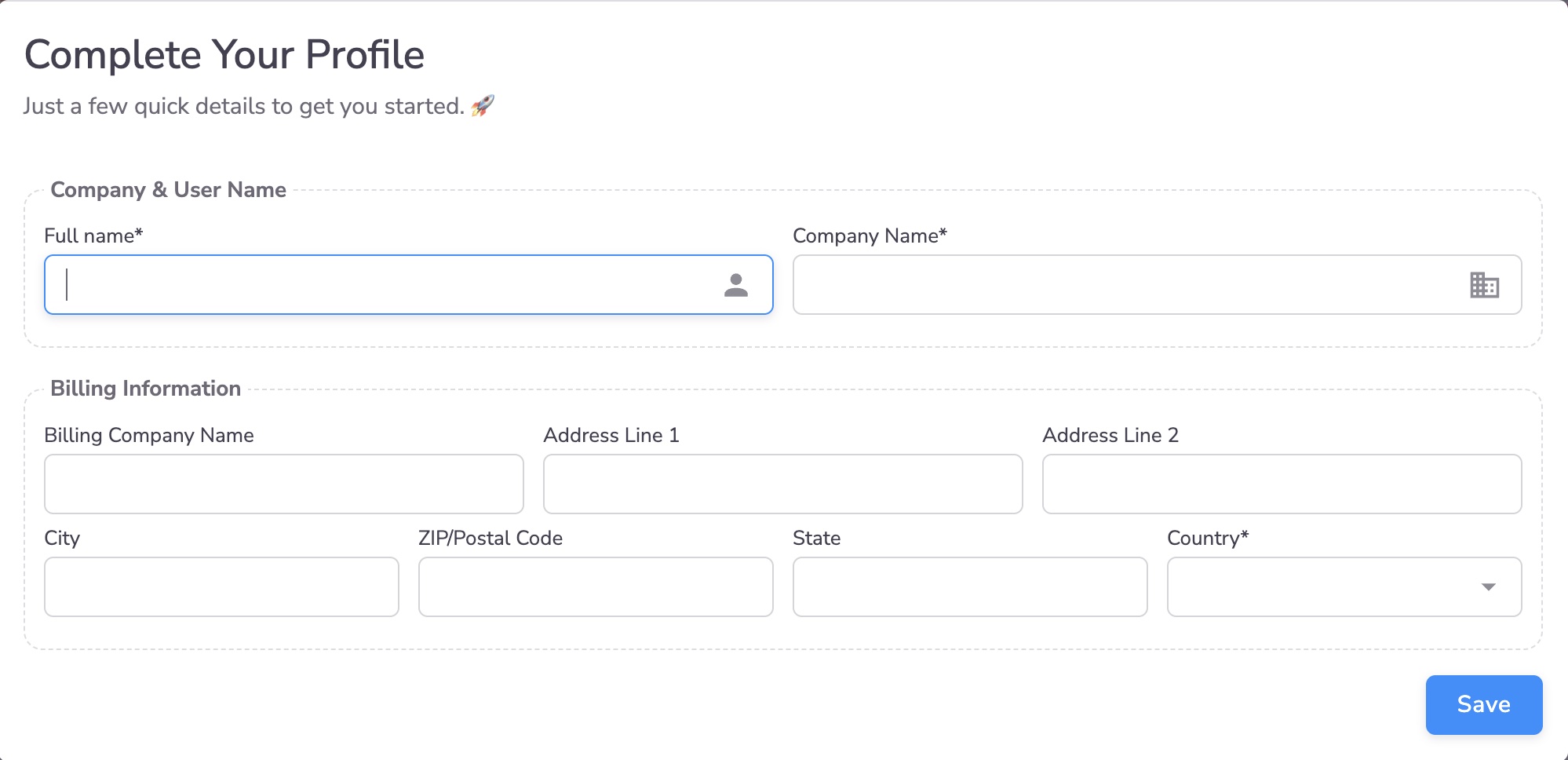Click the rocket emoji after the subtitle

pyautogui.click(x=483, y=106)
